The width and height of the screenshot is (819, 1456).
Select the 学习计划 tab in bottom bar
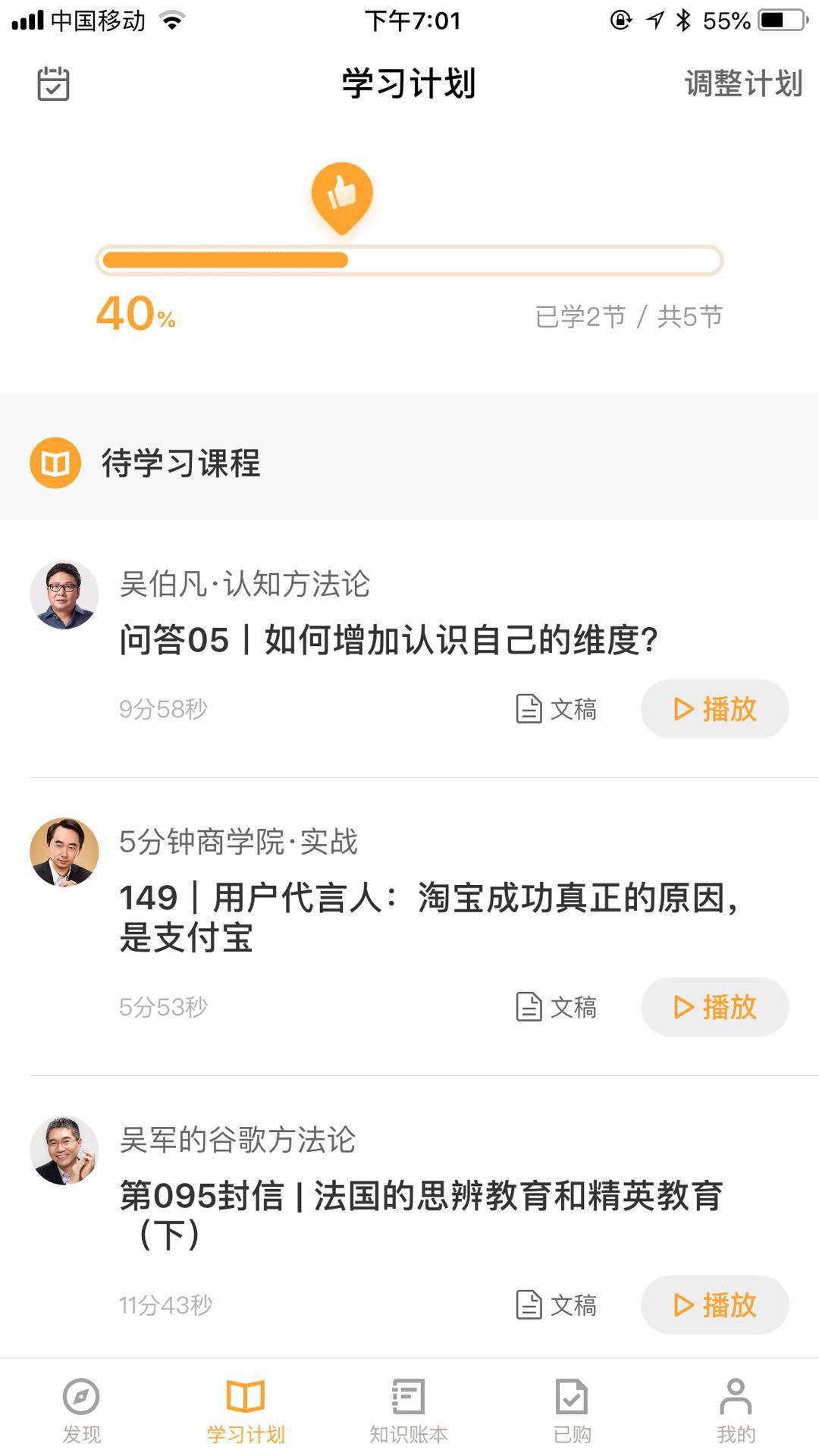[x=246, y=1409]
